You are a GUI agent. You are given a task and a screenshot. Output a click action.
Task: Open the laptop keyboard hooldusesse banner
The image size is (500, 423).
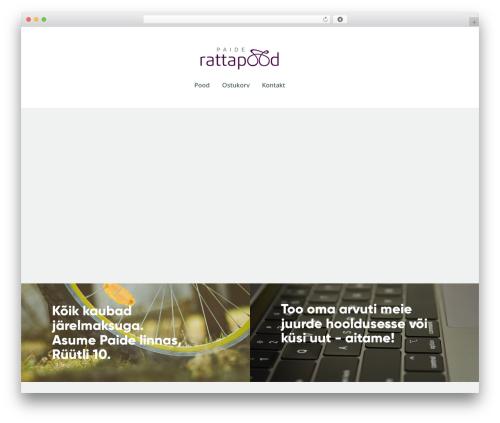point(364,332)
